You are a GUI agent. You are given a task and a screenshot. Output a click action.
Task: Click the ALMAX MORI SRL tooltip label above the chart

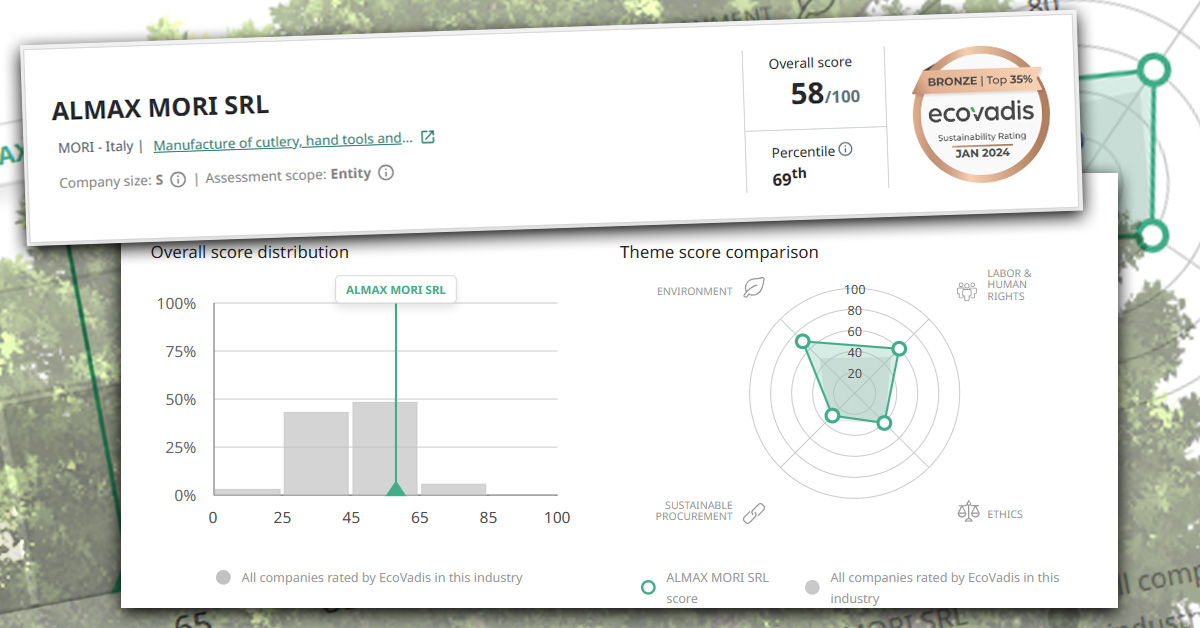pos(396,291)
